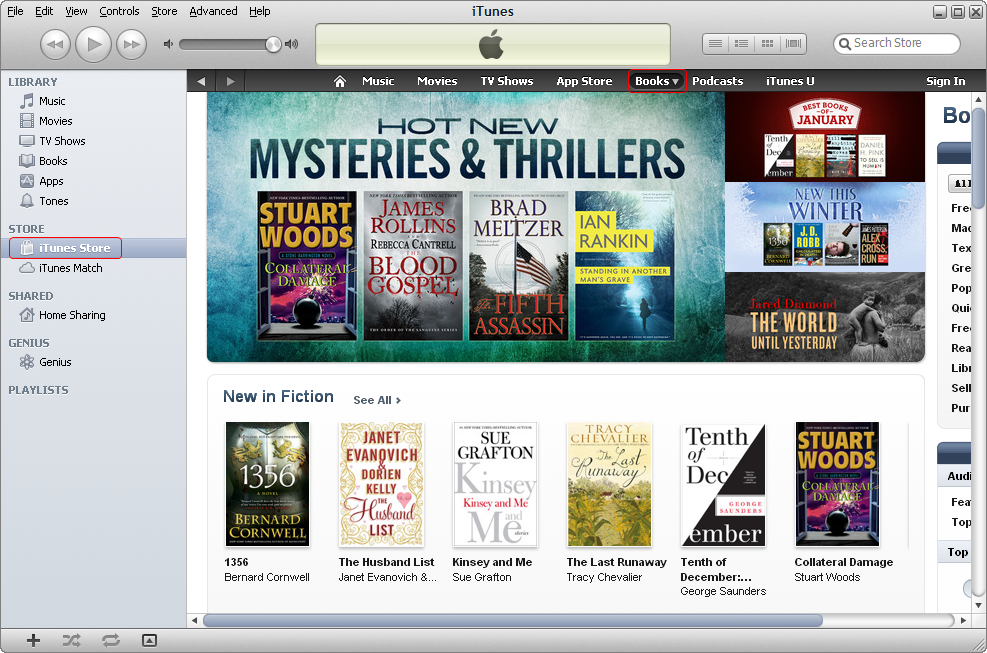Click The Fifth Assassin cover in banner
987x653 pixels.
pyautogui.click(x=519, y=266)
